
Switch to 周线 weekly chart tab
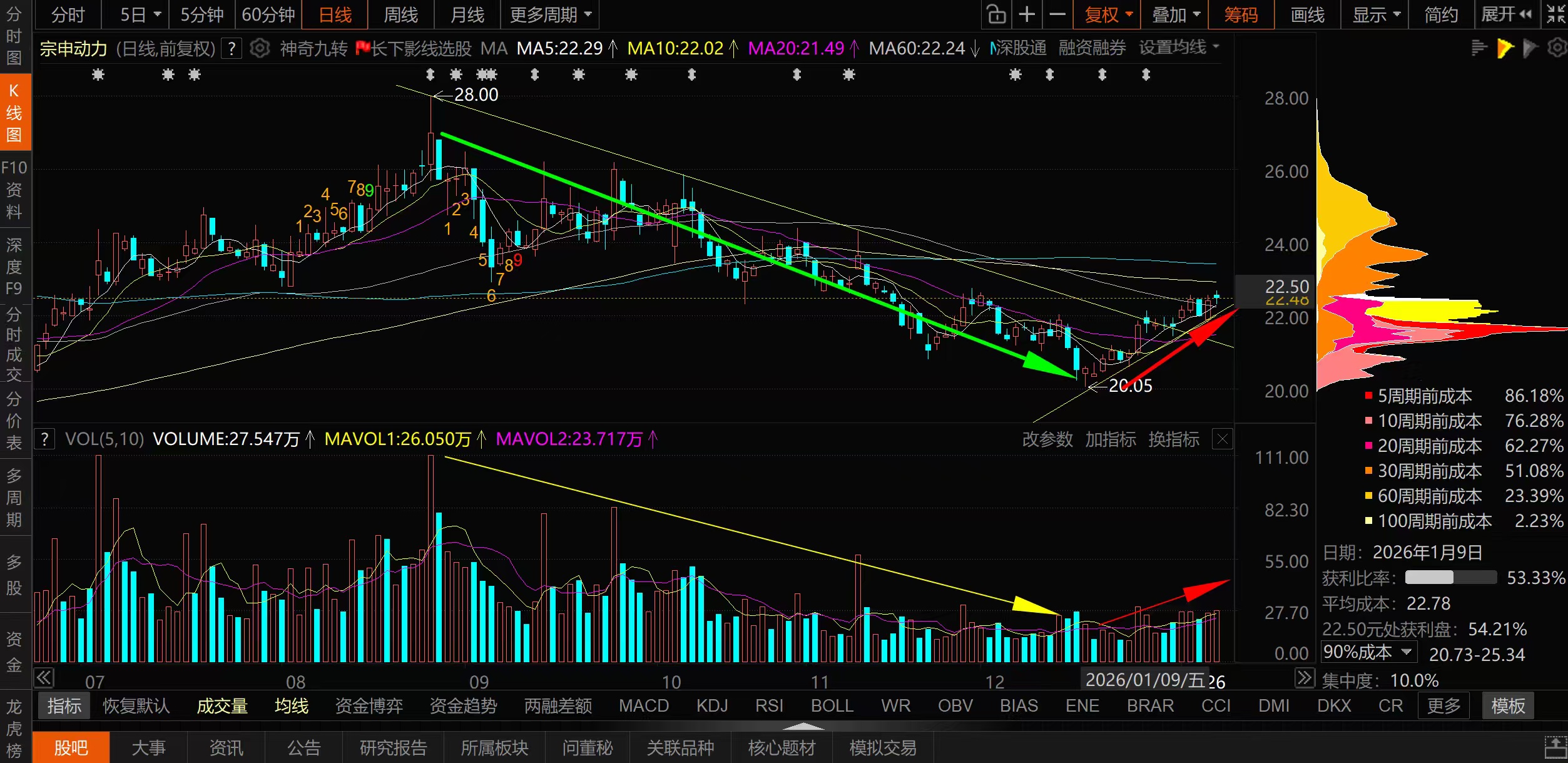coord(400,14)
